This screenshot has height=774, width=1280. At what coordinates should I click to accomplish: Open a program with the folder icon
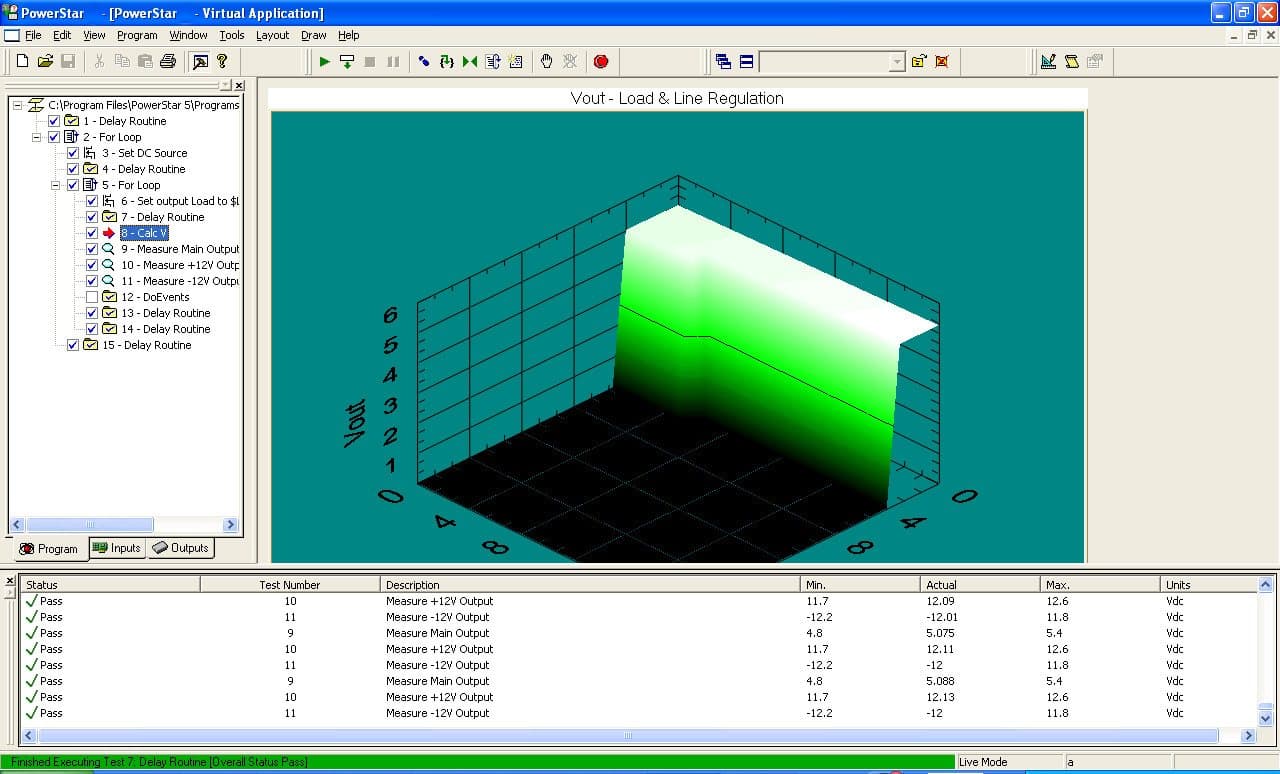(x=45, y=61)
